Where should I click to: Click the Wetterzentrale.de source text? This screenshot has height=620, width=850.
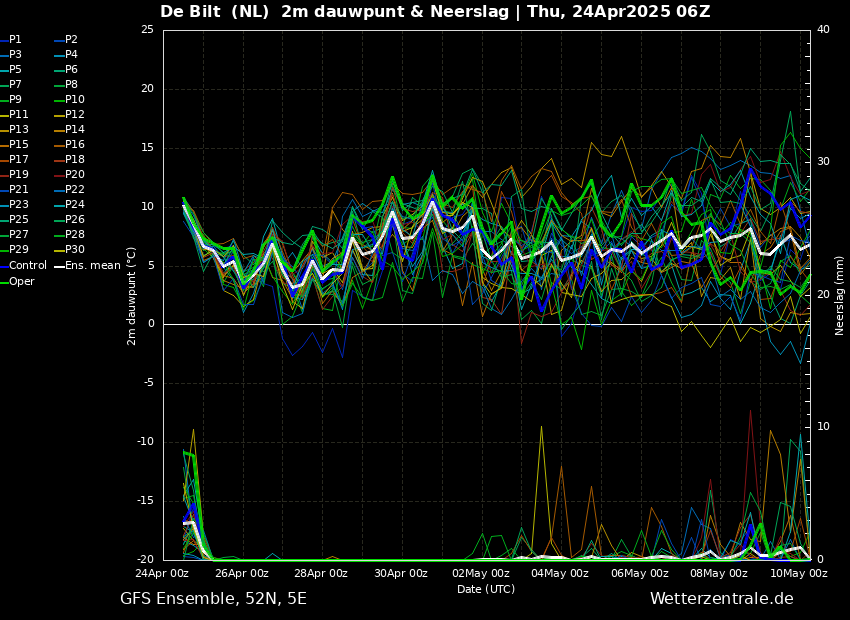point(721,599)
